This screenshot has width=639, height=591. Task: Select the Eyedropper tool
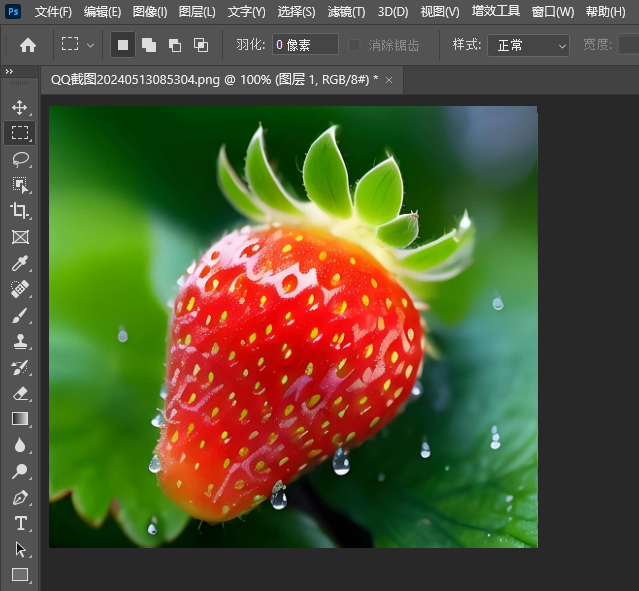pyautogui.click(x=20, y=263)
